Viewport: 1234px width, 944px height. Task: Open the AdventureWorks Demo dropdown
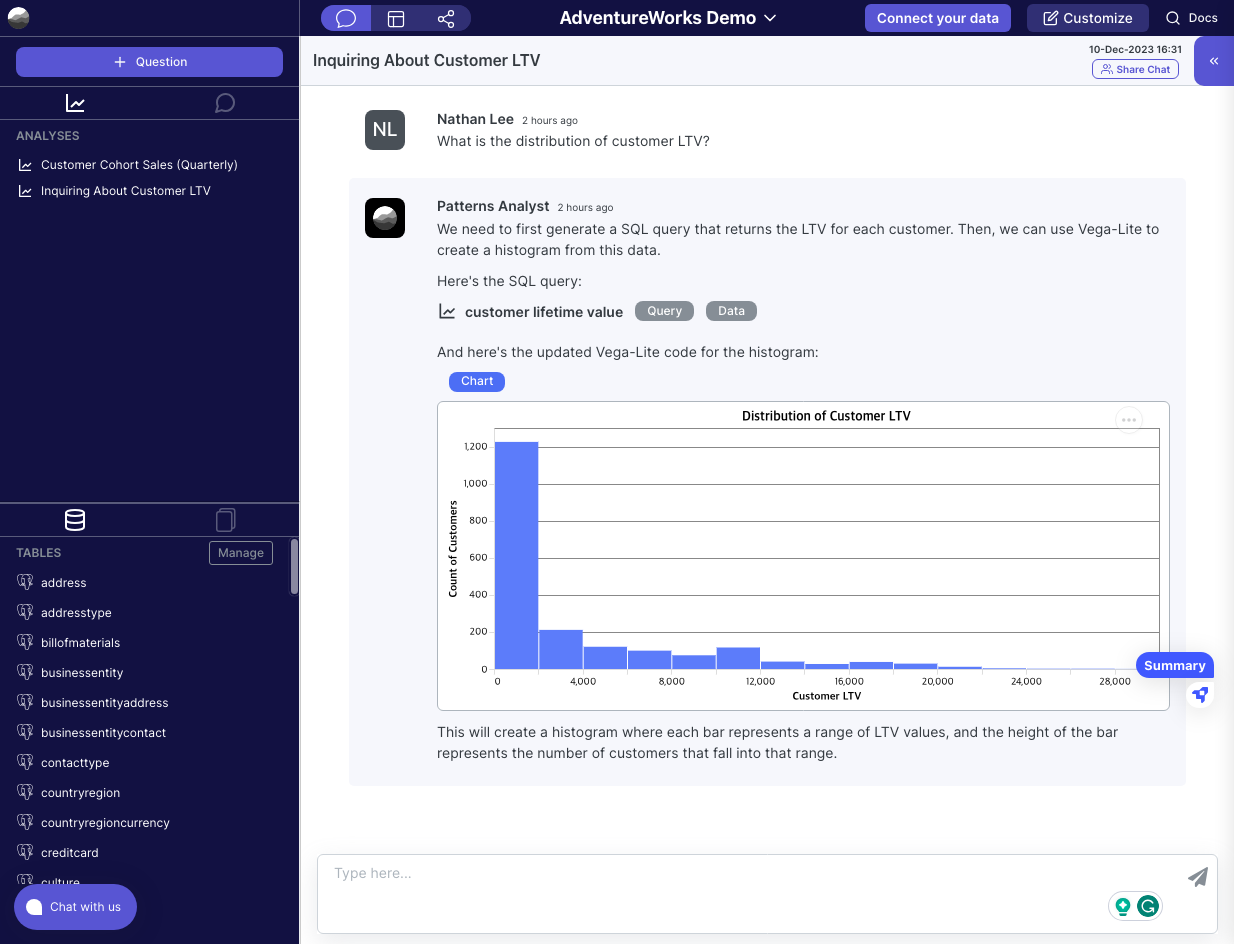(x=668, y=18)
